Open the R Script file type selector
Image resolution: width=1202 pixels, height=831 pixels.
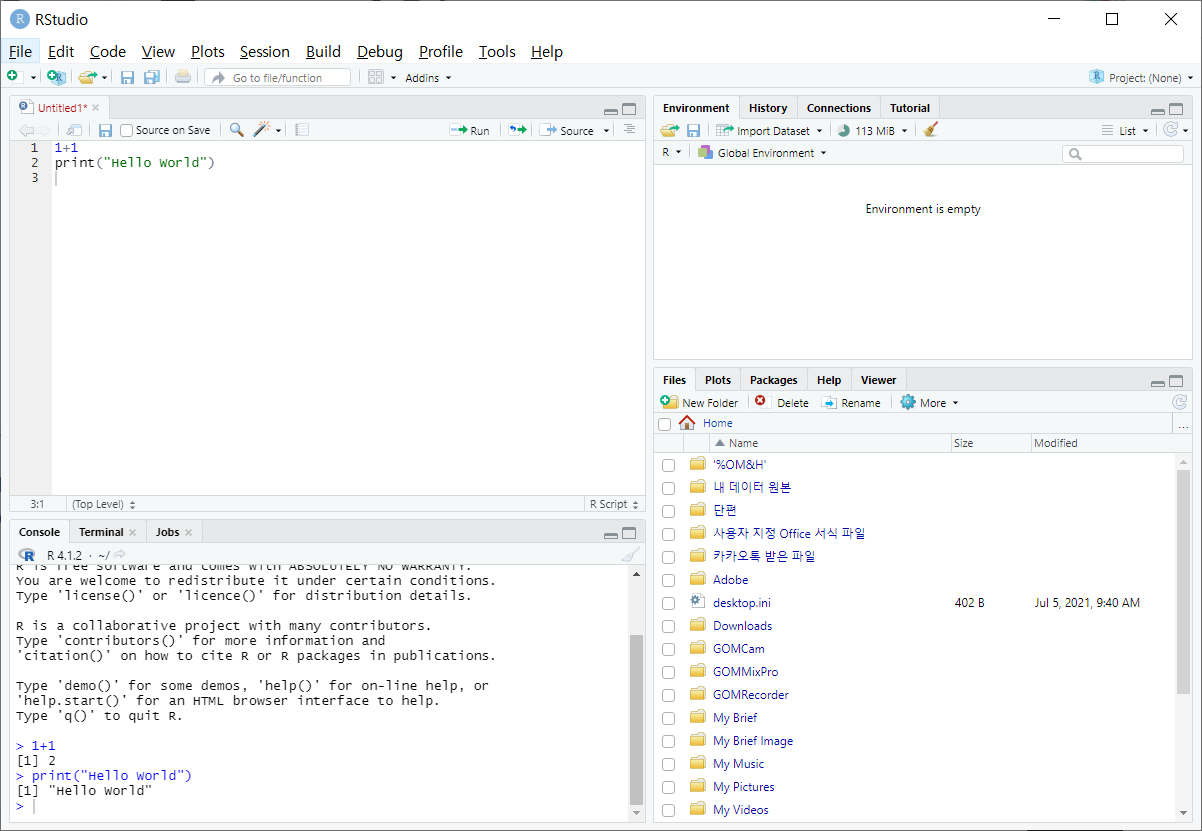pos(614,504)
